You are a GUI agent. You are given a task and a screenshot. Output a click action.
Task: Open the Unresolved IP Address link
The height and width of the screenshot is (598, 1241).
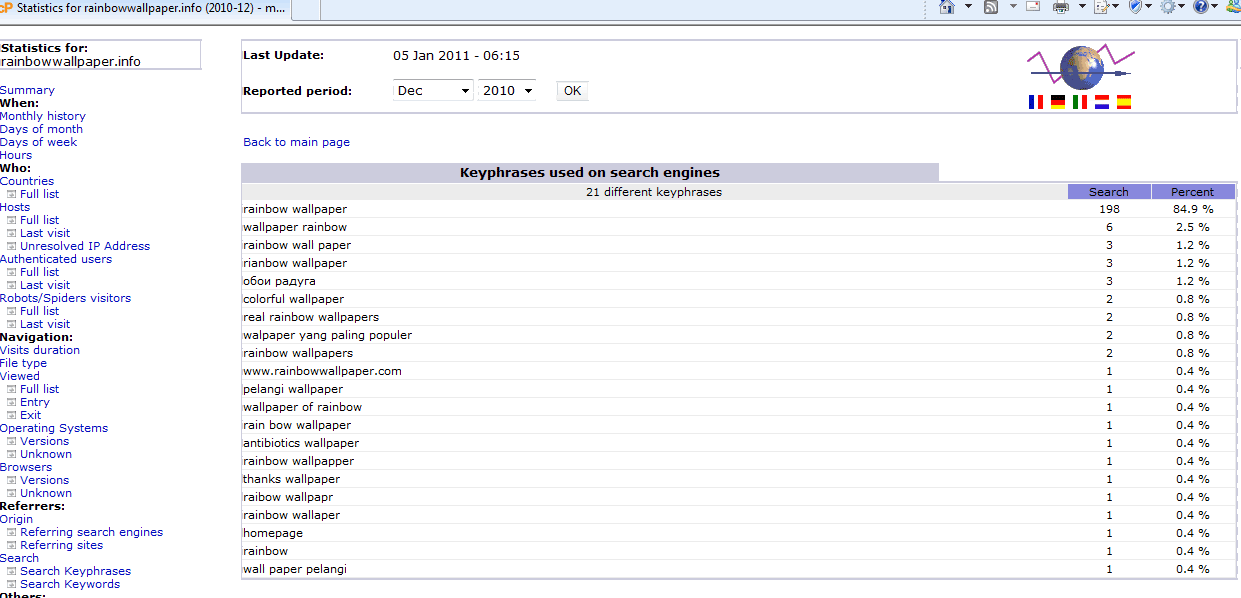[85, 246]
